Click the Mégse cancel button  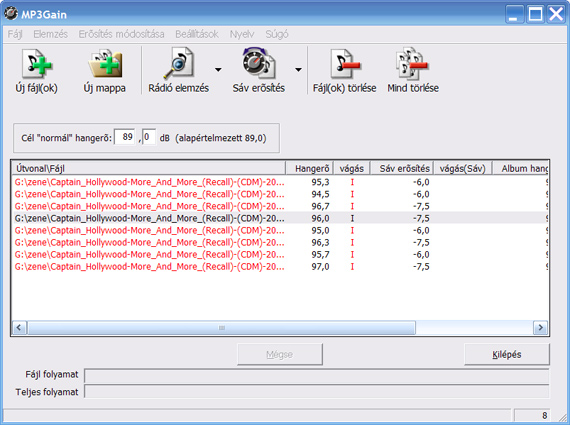[280, 354]
